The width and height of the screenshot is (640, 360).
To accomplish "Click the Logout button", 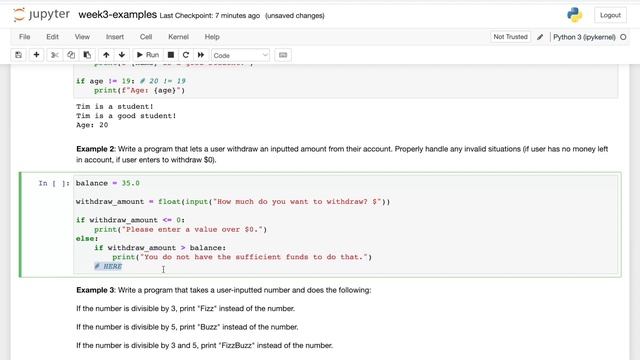I will (610, 15).
